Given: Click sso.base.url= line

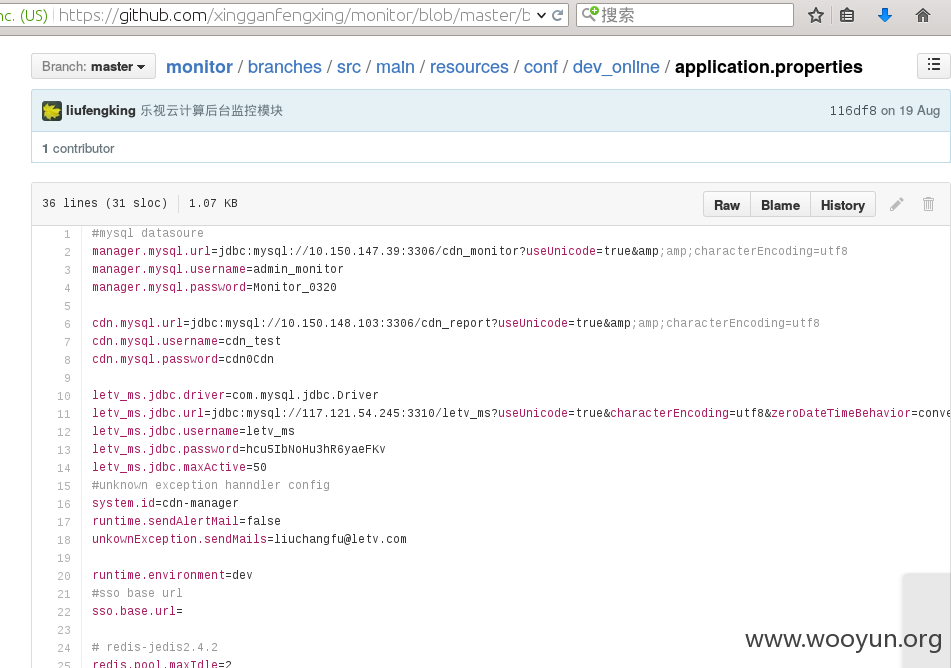Looking at the screenshot, I should [x=137, y=611].
